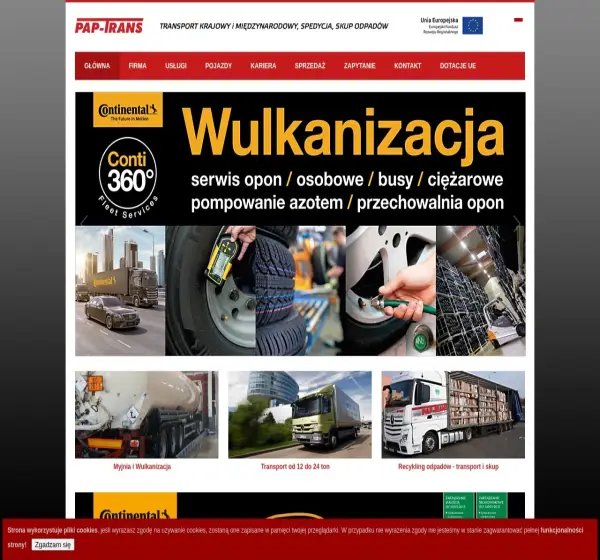Click the Polish flag language icon

point(518,20)
